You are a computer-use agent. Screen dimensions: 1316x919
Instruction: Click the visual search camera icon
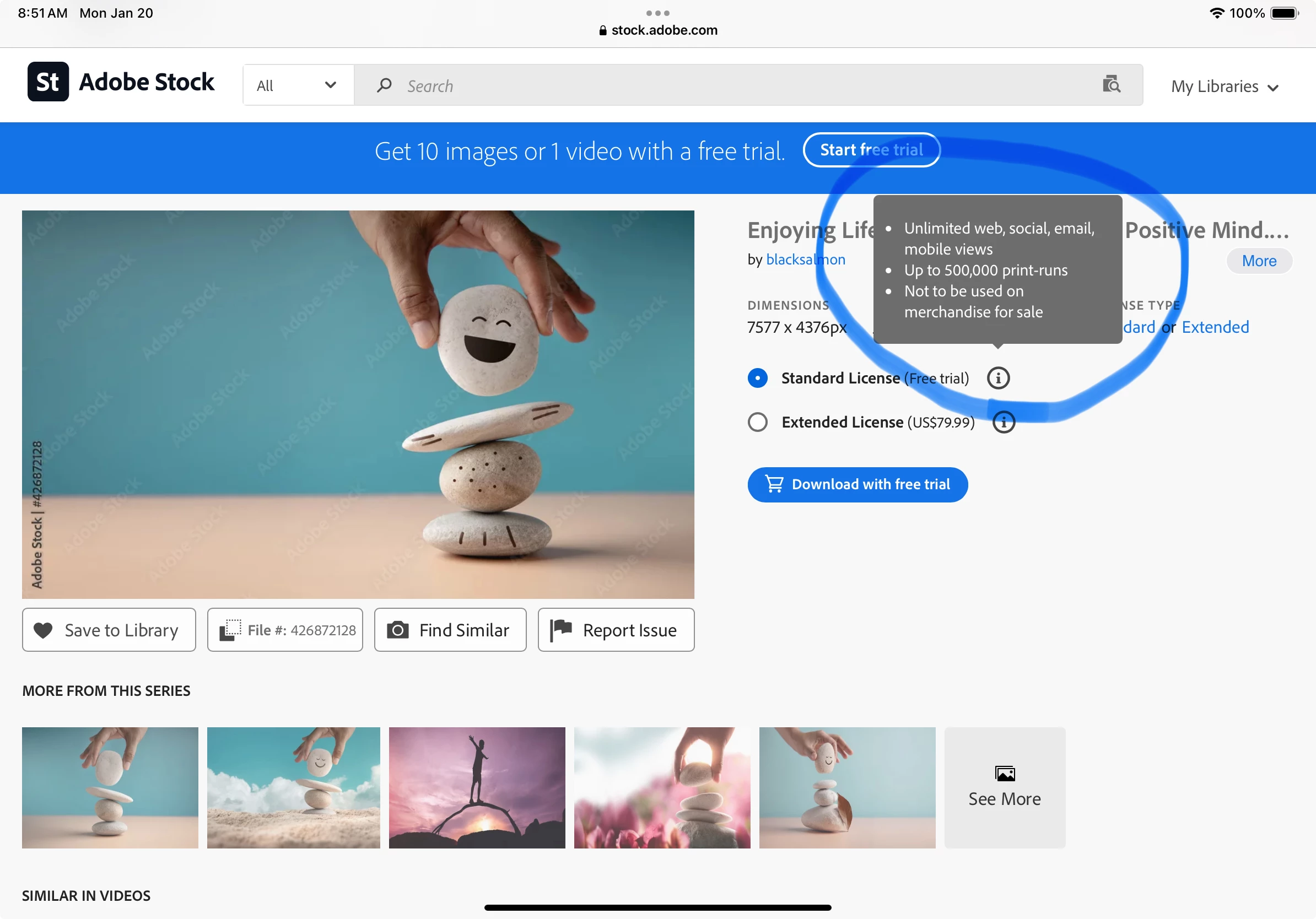[1111, 85]
